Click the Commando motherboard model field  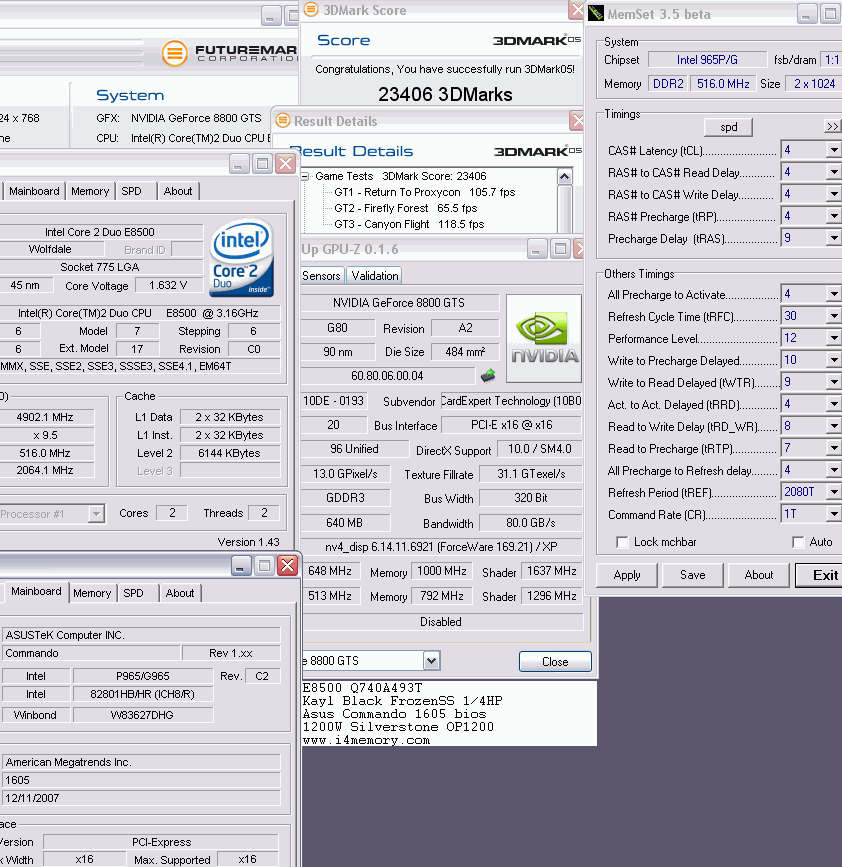click(x=91, y=653)
